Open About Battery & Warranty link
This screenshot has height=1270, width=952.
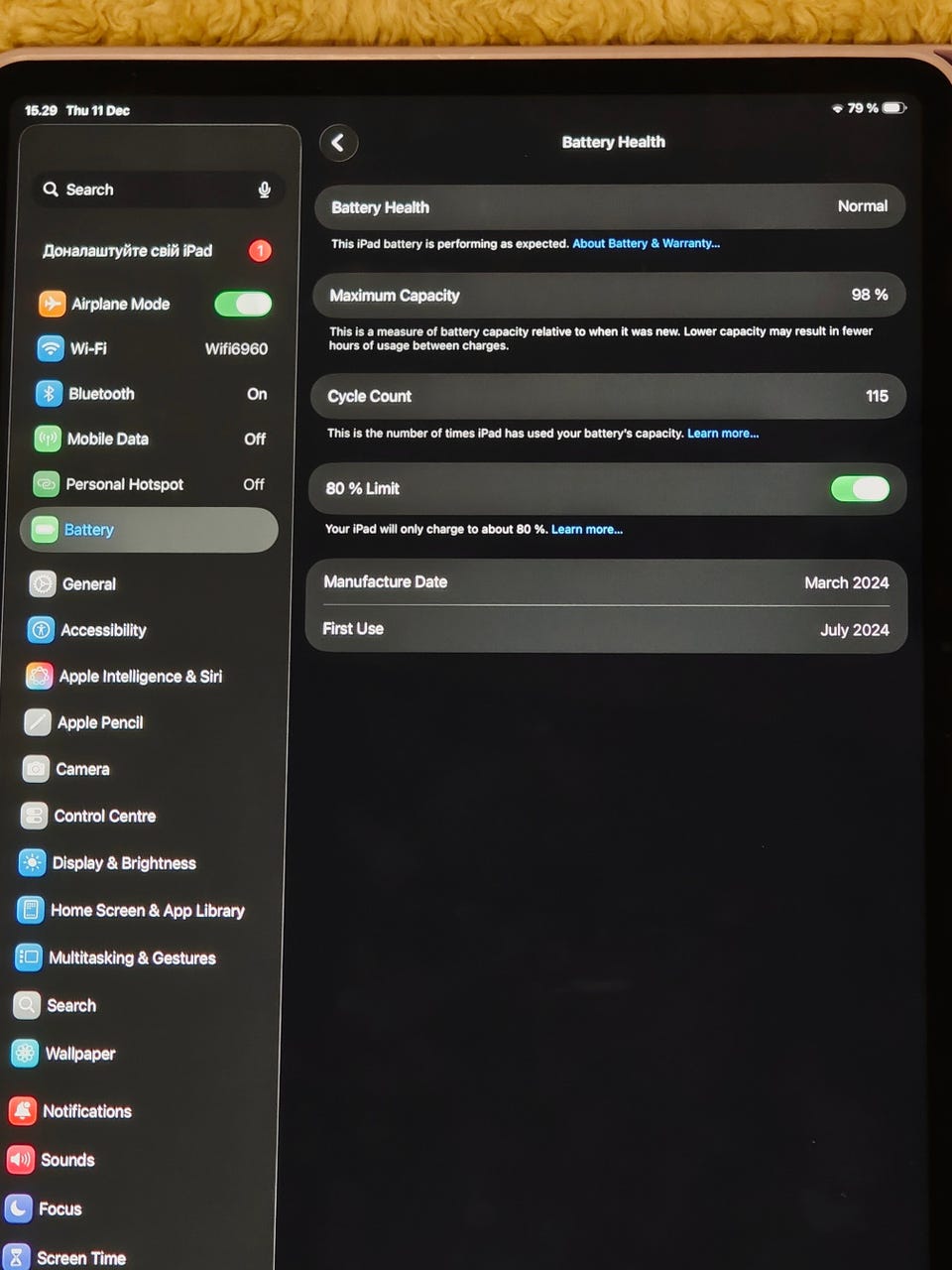coord(646,243)
